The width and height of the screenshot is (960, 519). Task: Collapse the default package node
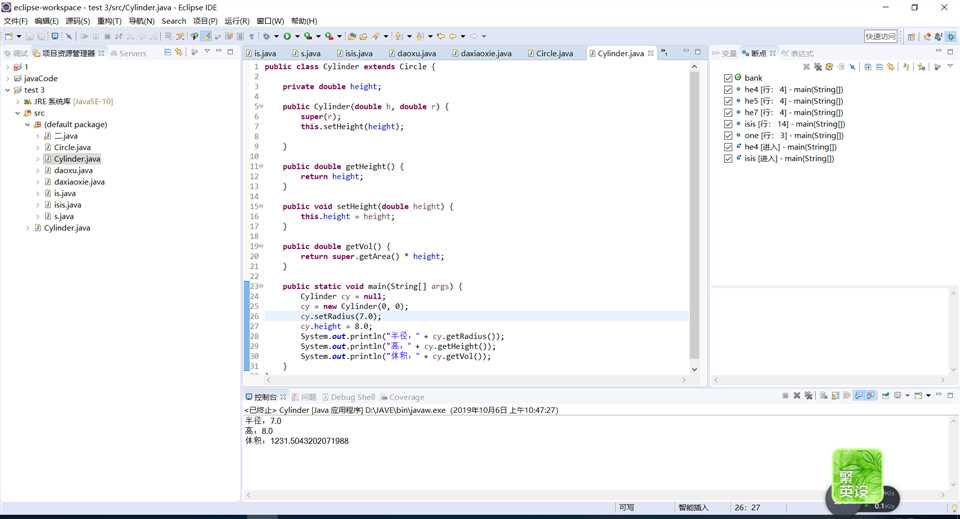click(x=28, y=124)
